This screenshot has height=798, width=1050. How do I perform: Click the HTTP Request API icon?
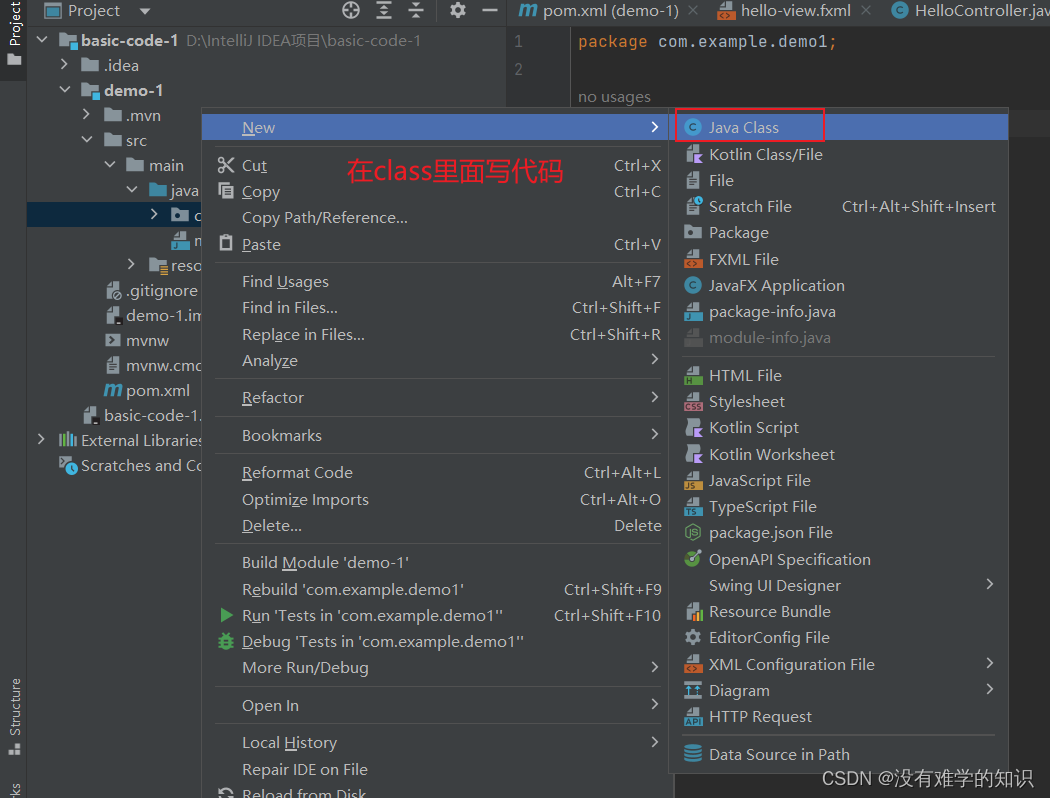(x=693, y=717)
